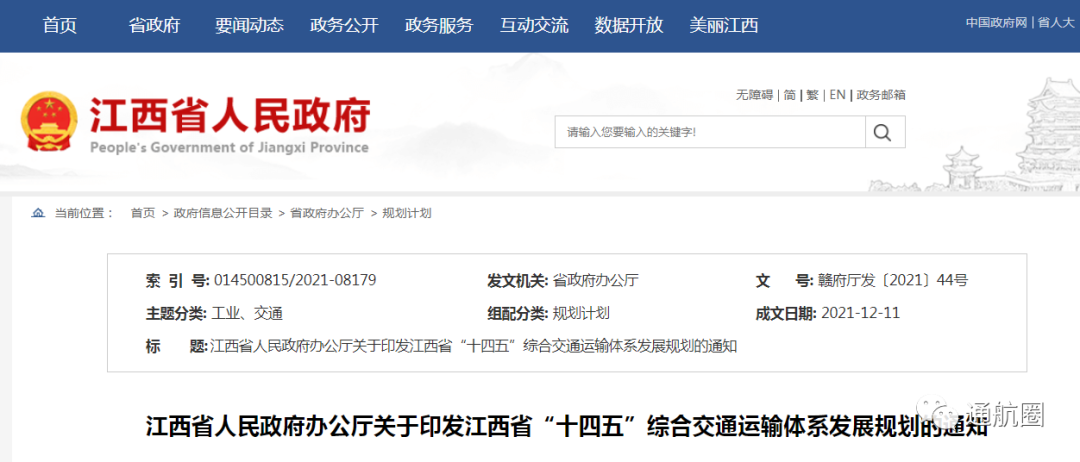Screen dimensions: 1080x462
Task: Click the 江西省人民政府 site title
Action: point(231,115)
